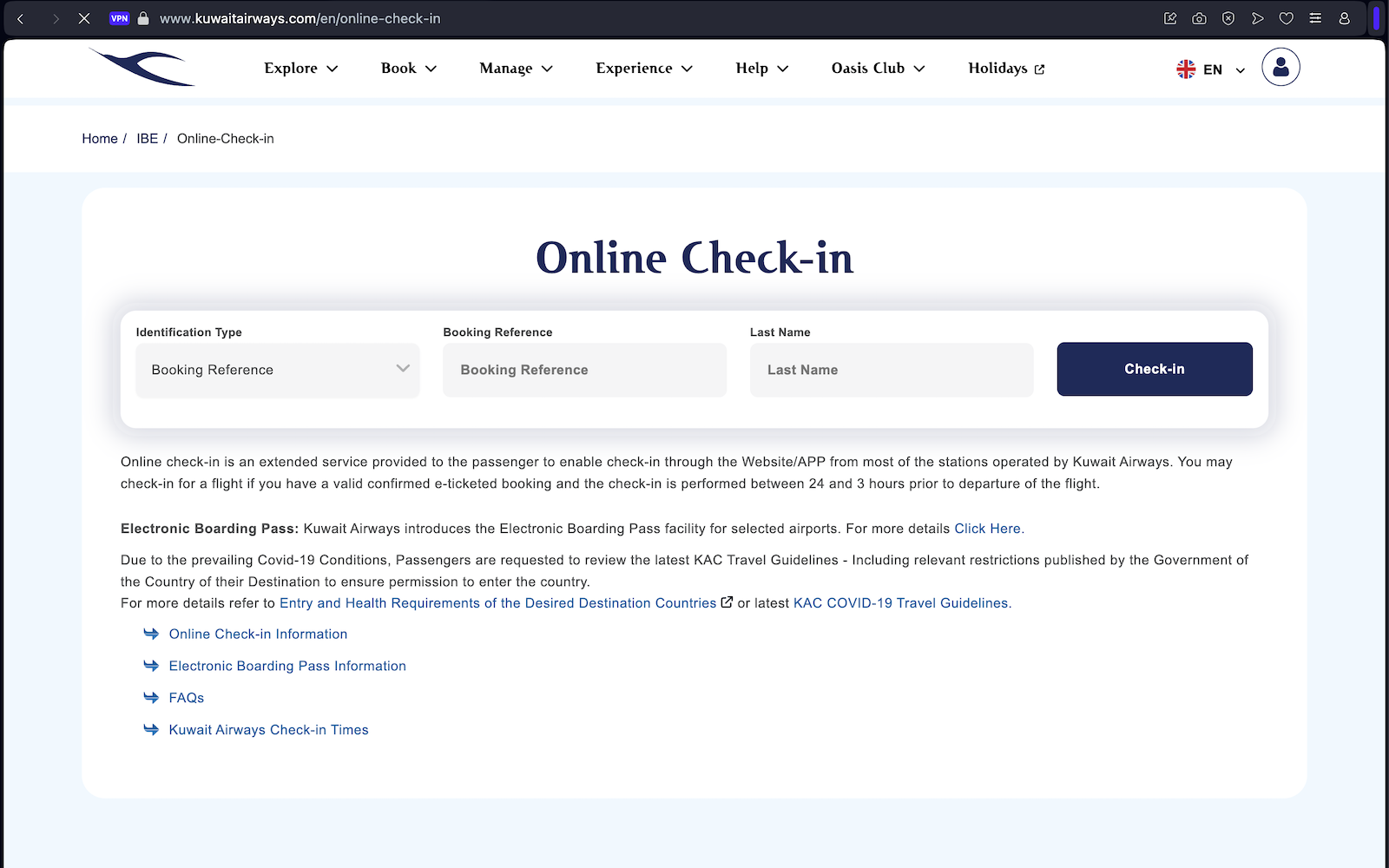Image resolution: width=1389 pixels, height=868 pixels.
Task: Go back with browser back arrow
Action: [x=21, y=18]
